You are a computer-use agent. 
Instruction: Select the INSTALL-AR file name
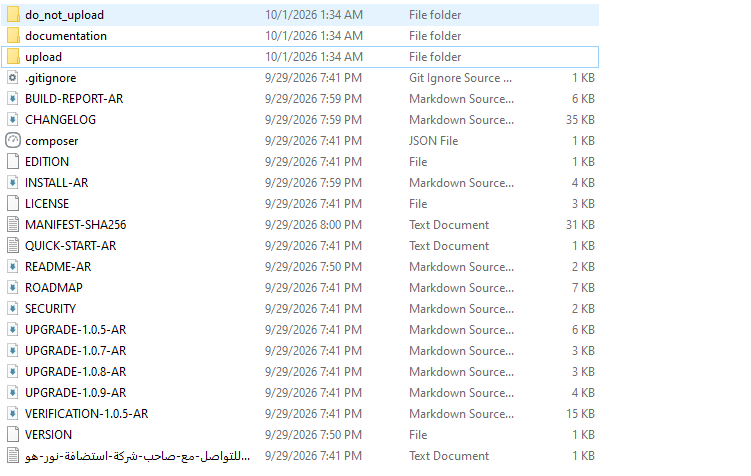coord(57,183)
